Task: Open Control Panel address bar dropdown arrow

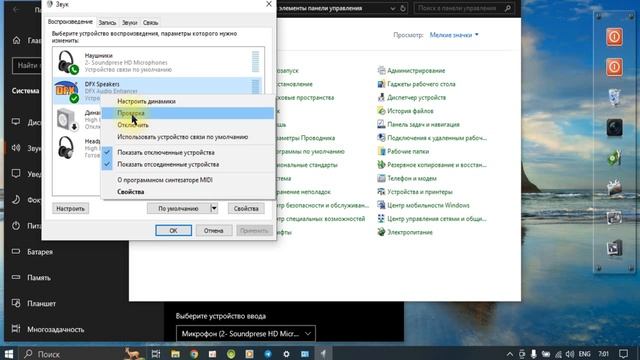Action: [392, 8]
